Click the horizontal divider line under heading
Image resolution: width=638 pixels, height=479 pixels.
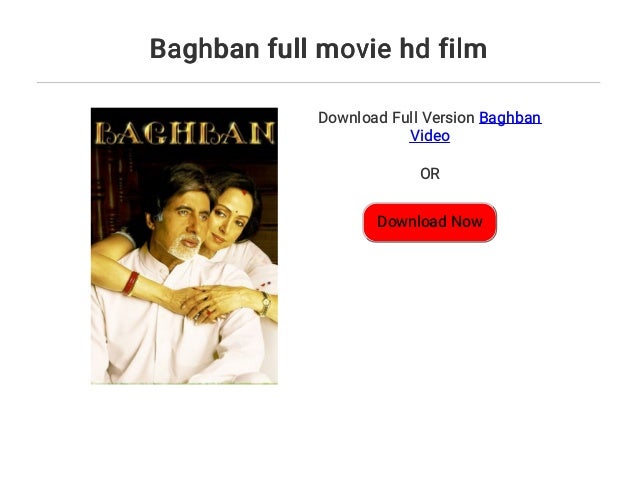[318, 83]
